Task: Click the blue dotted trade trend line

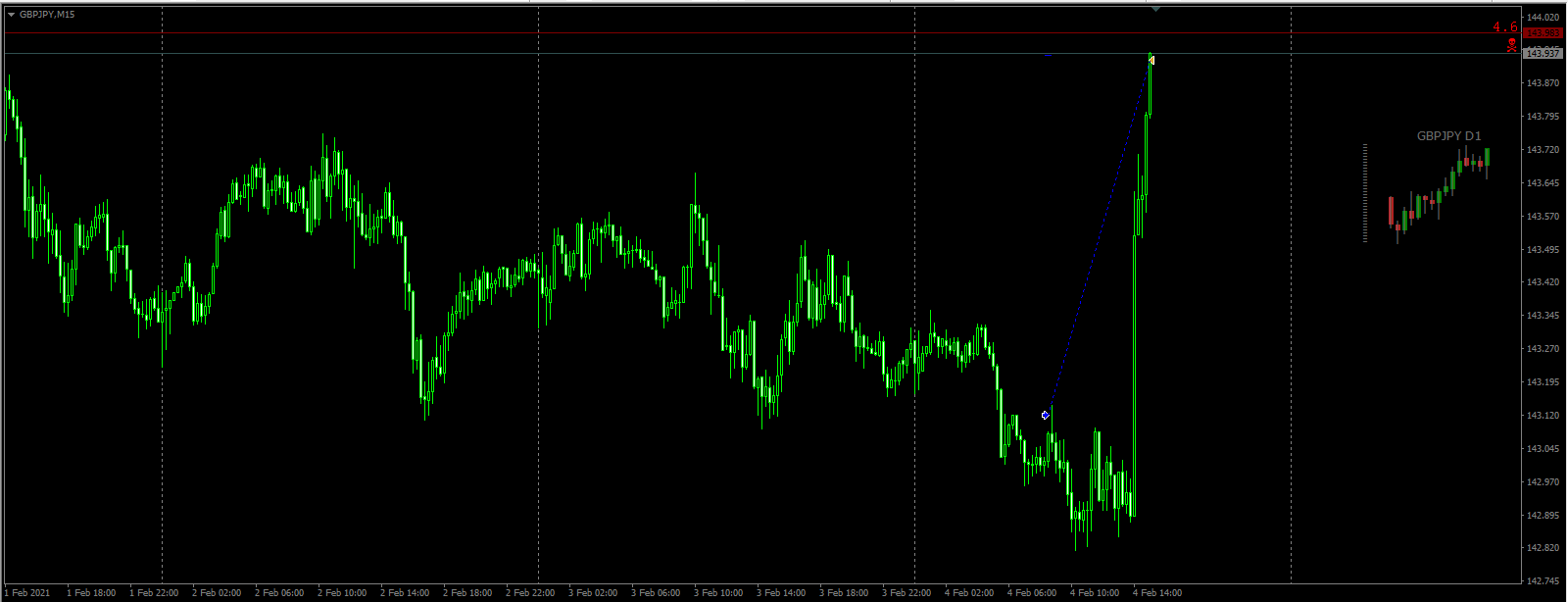Action: pyautogui.click(x=1098, y=237)
